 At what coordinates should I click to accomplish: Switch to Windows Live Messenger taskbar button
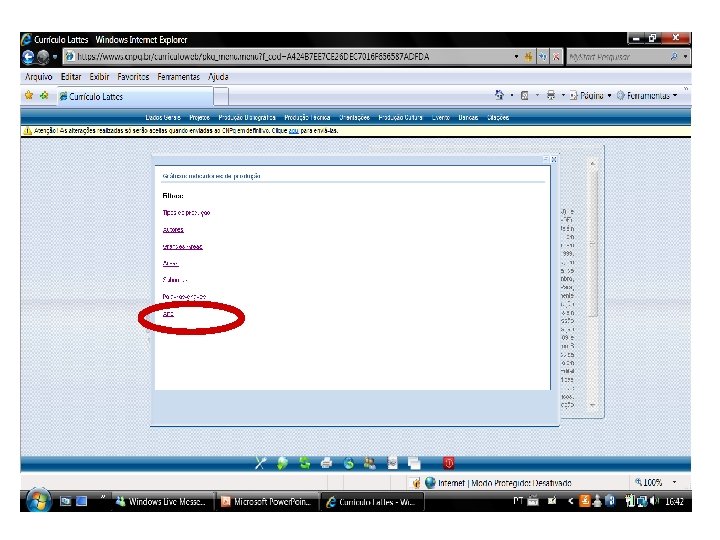click(162, 501)
